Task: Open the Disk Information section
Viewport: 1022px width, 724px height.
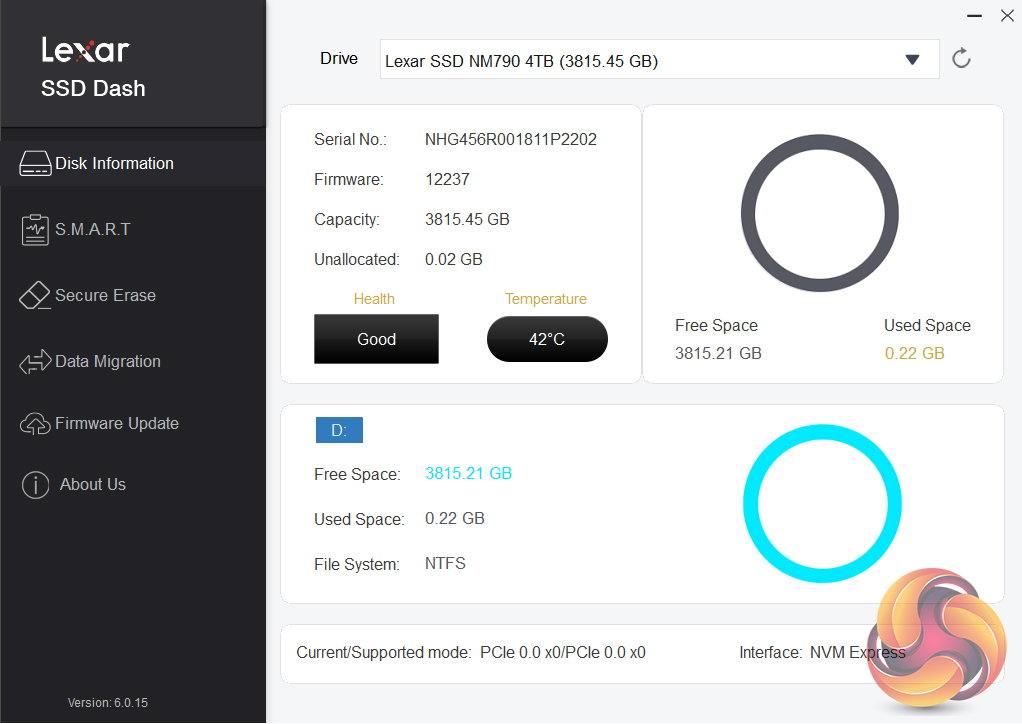Action: click(133, 164)
